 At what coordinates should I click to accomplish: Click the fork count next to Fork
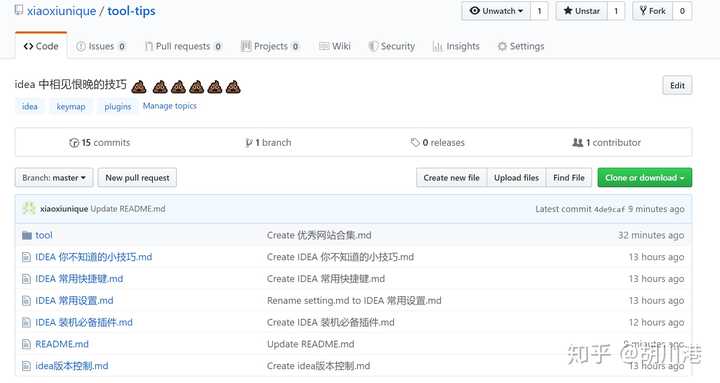tap(682, 11)
